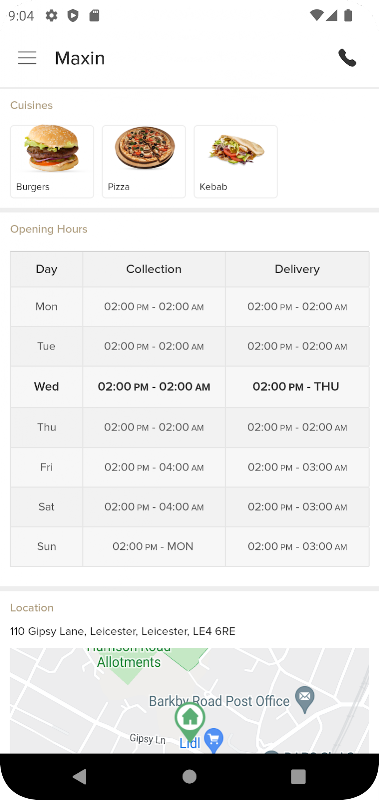The height and width of the screenshot is (800, 379).
Task: Click the Barkby Road Post Office pin
Action: tap(305, 699)
